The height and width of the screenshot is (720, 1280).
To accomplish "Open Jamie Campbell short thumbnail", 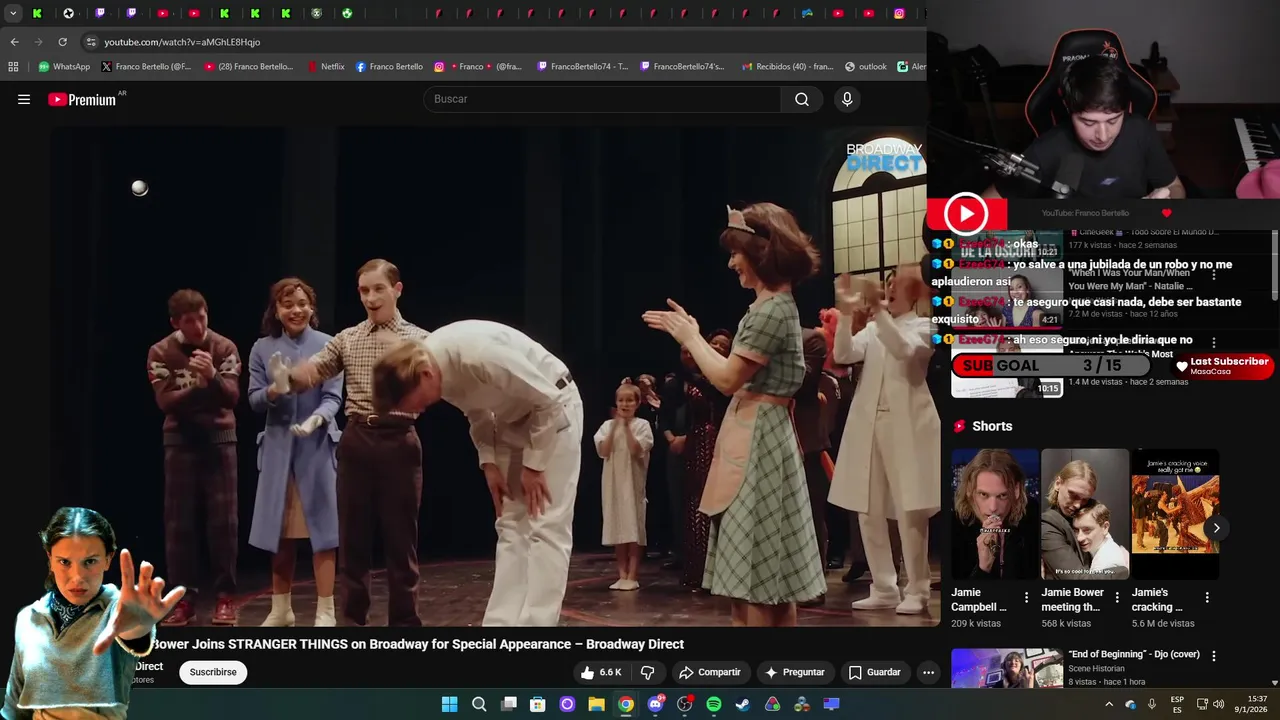I will pos(995,514).
